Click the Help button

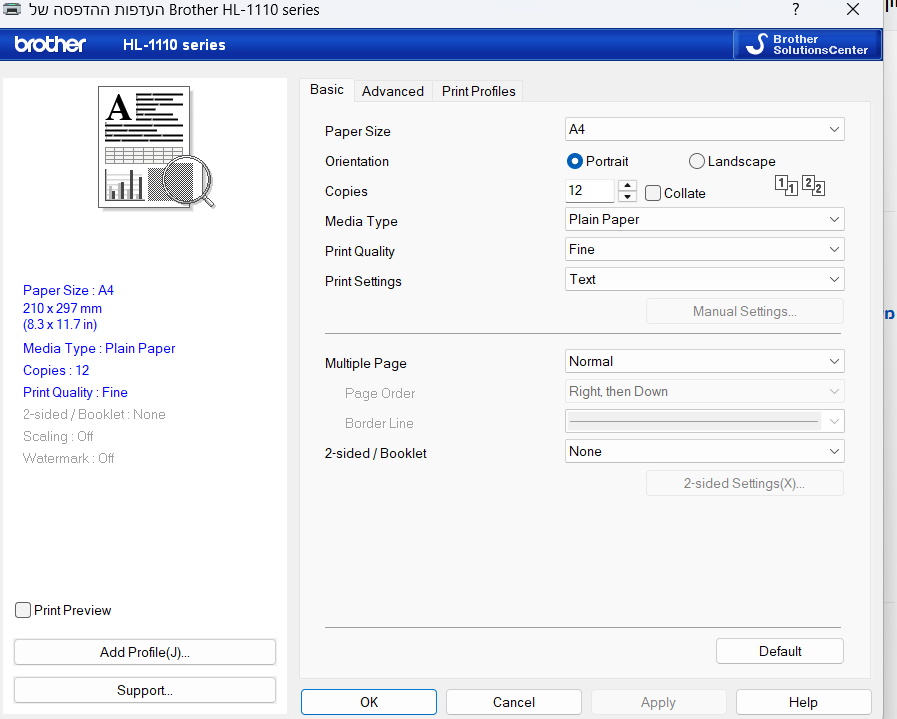pos(803,702)
